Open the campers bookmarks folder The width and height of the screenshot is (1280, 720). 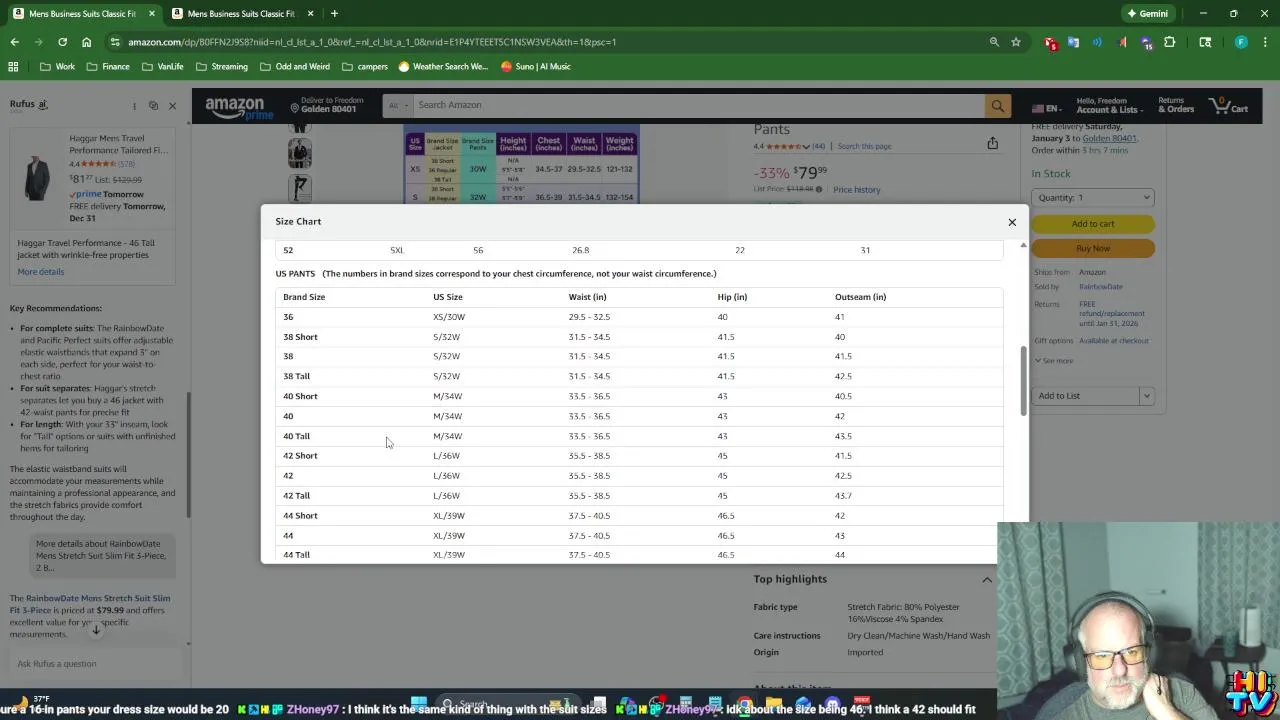point(364,67)
